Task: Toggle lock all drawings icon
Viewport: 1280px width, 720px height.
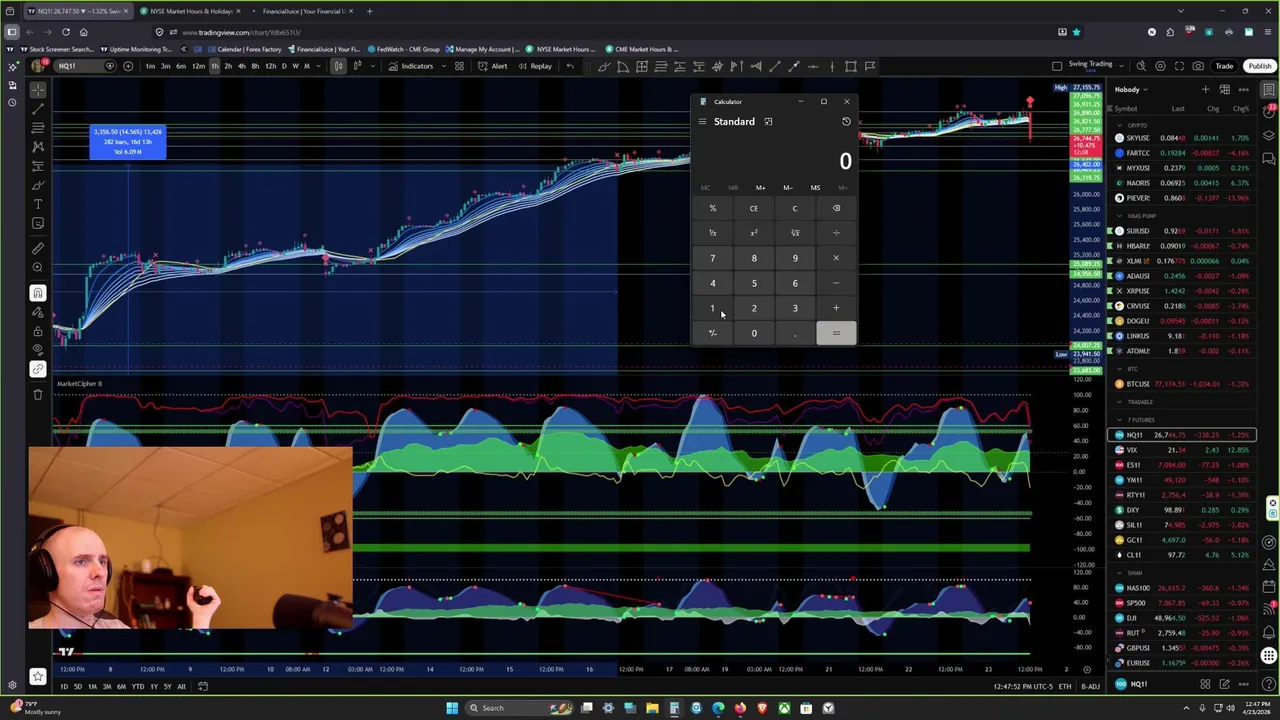Action: point(38,331)
